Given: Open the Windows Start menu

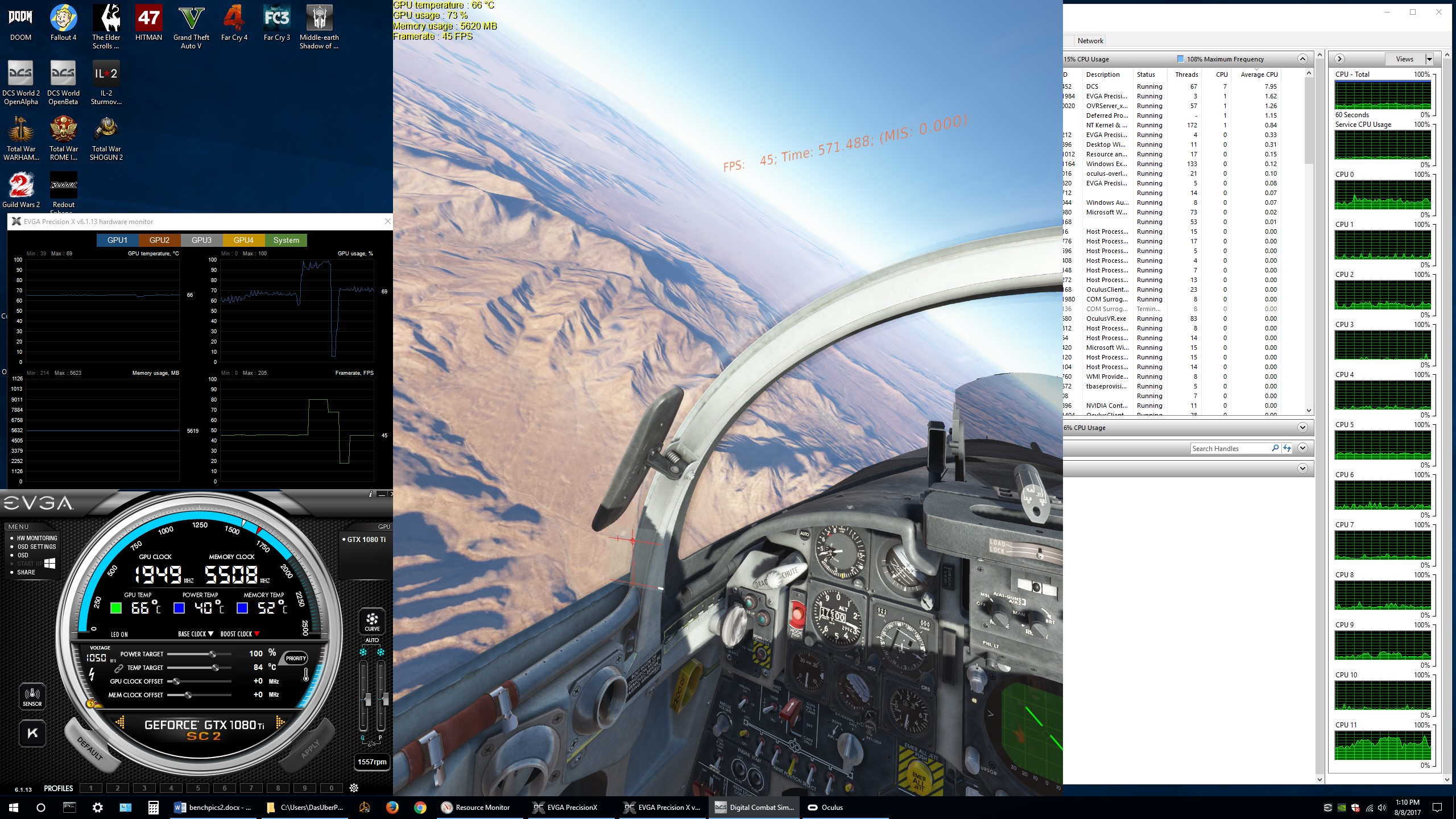Looking at the screenshot, I should (x=14, y=807).
